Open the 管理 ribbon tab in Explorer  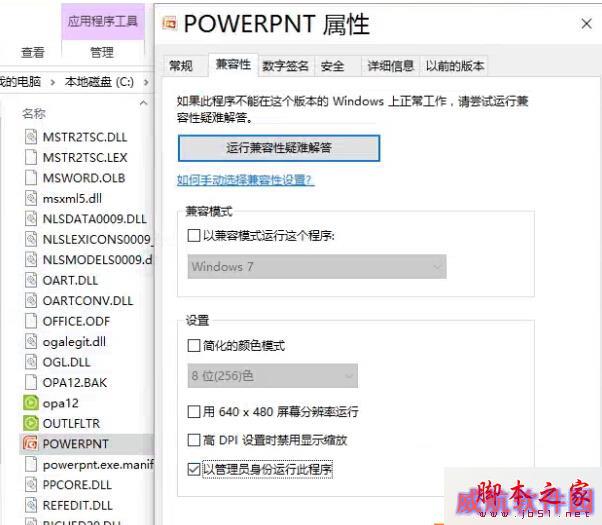[102, 52]
